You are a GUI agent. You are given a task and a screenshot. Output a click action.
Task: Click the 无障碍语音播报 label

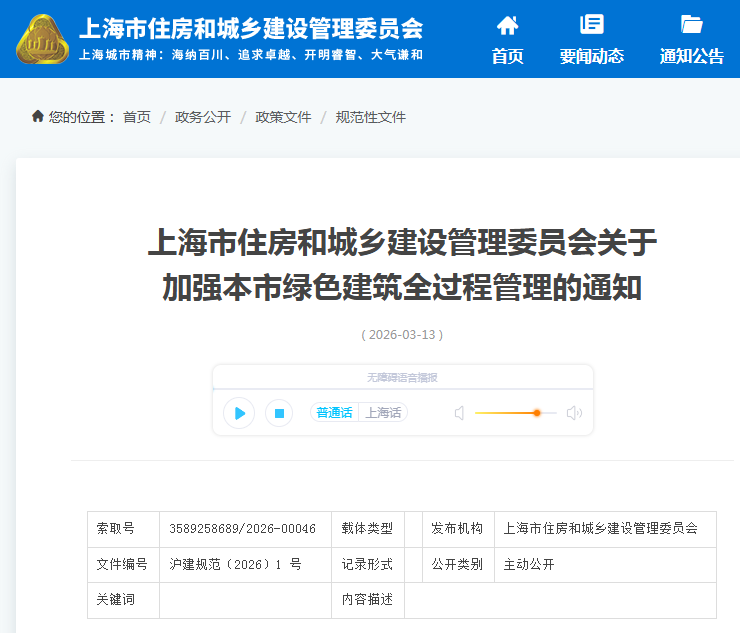tap(403, 378)
